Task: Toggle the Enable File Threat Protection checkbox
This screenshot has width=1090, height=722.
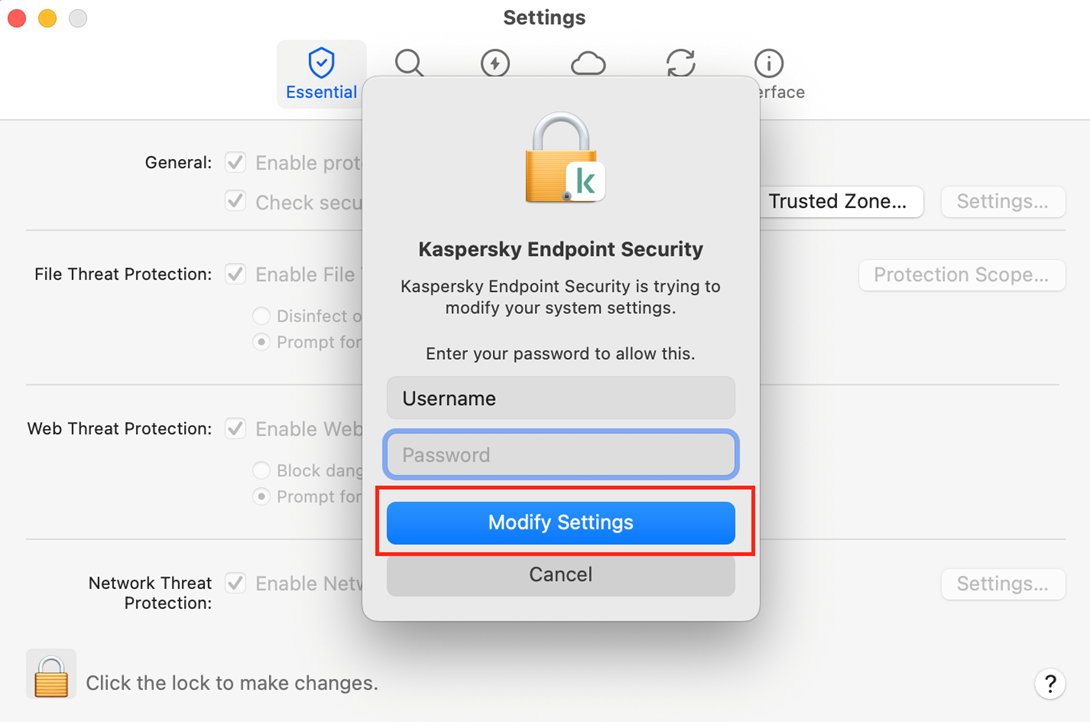Action: tap(236, 273)
